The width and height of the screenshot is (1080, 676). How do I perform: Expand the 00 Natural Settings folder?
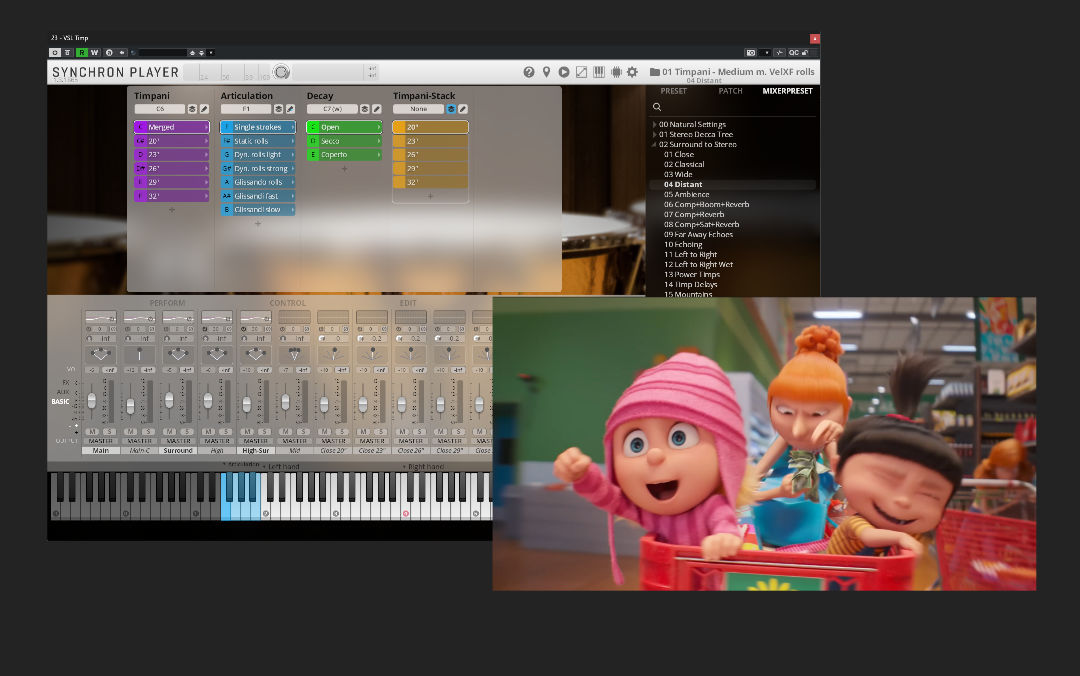pyautogui.click(x=654, y=125)
